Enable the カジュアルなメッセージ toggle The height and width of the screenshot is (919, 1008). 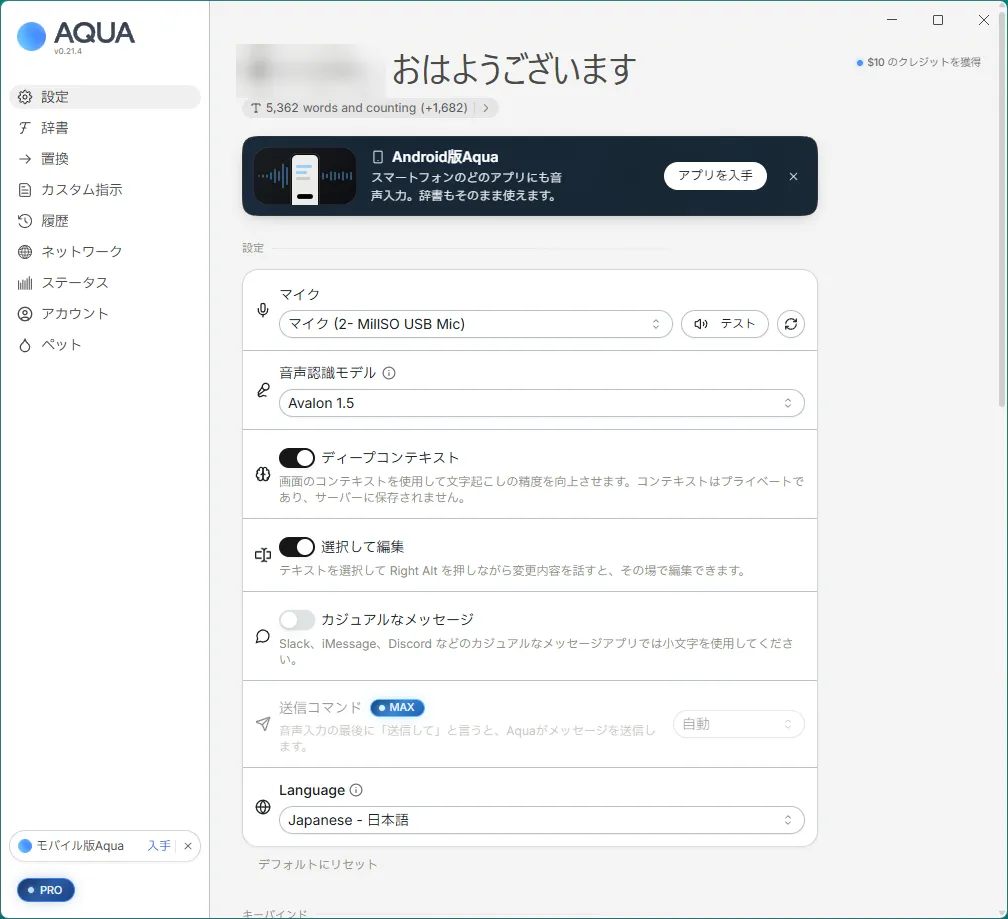297,620
